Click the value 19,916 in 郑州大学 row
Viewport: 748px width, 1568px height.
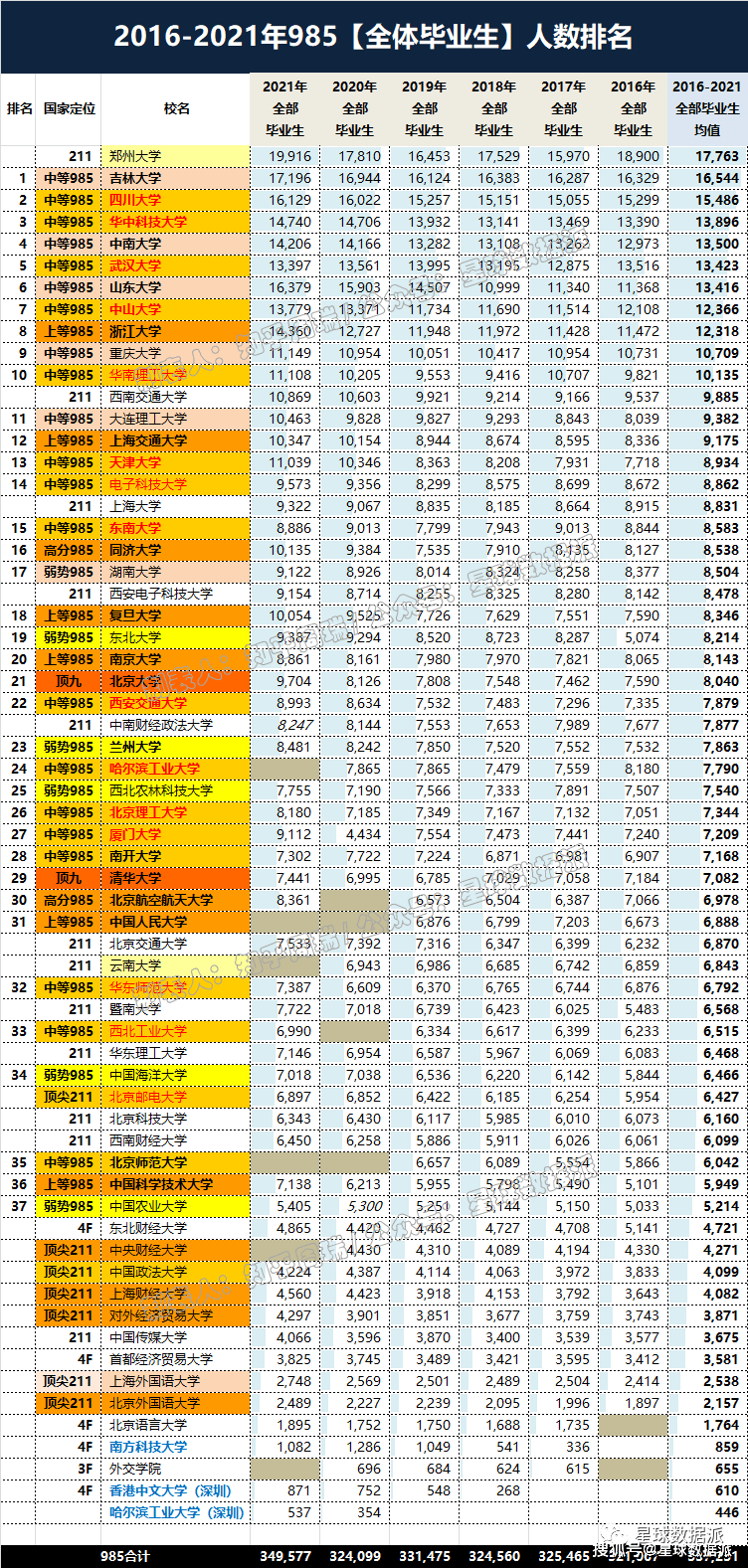point(289,156)
